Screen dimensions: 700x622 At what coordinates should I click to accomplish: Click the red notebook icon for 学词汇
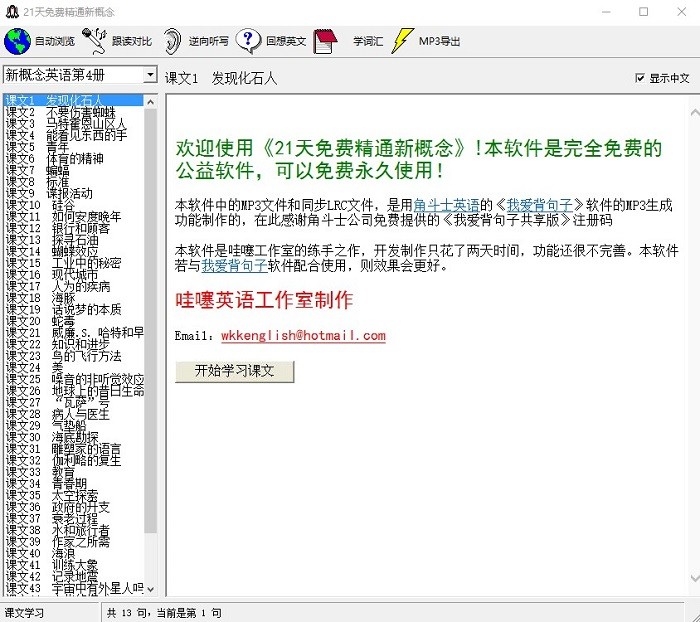(325, 41)
